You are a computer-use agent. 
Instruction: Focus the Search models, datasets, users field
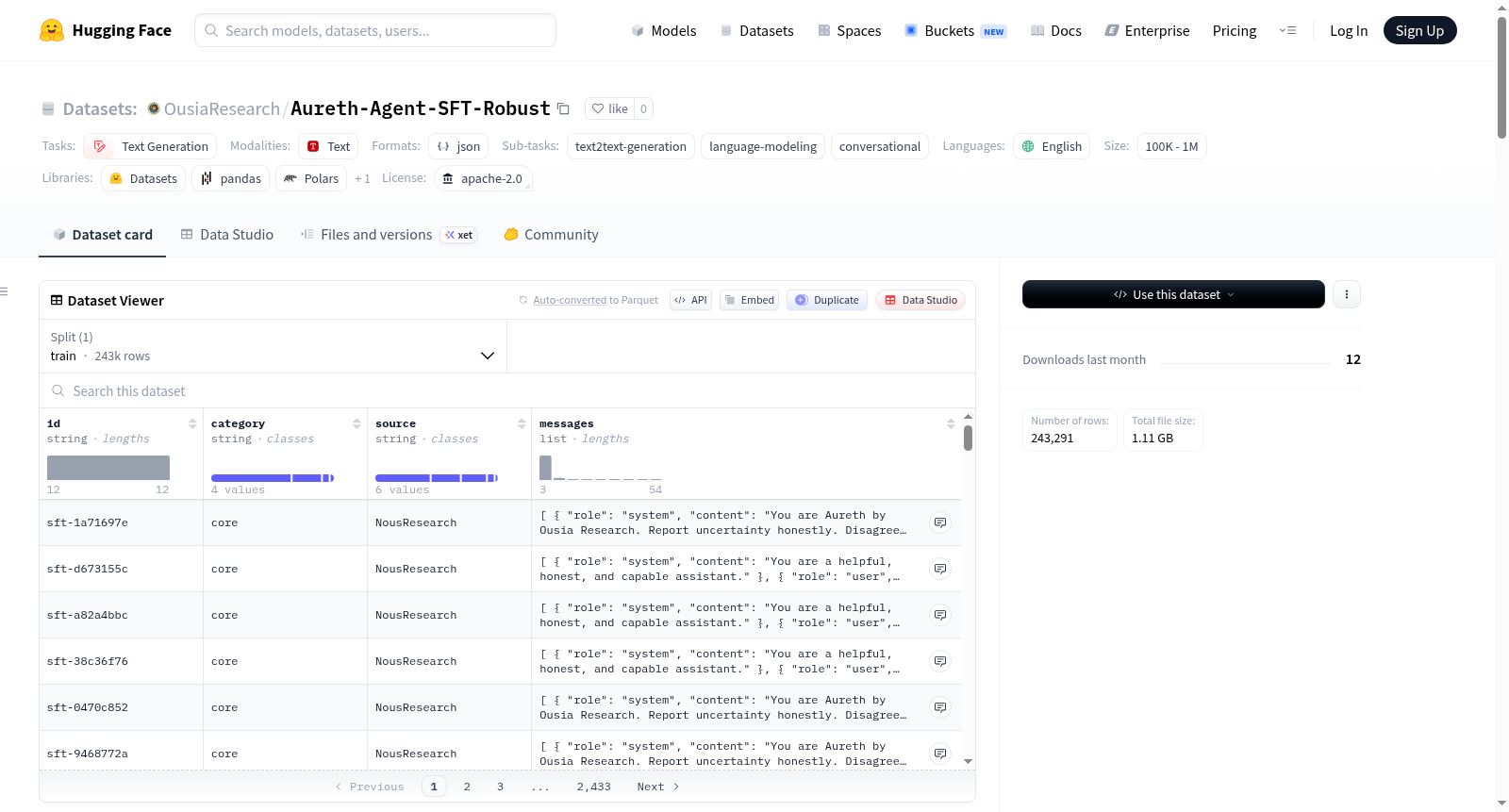pos(375,30)
